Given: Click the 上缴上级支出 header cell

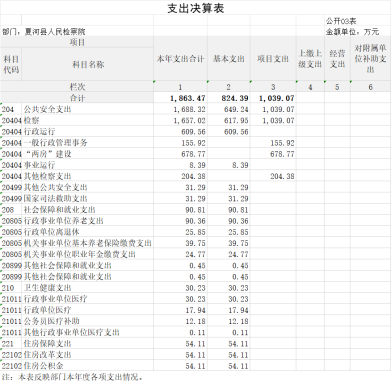Looking at the screenshot, I should click(x=310, y=59).
